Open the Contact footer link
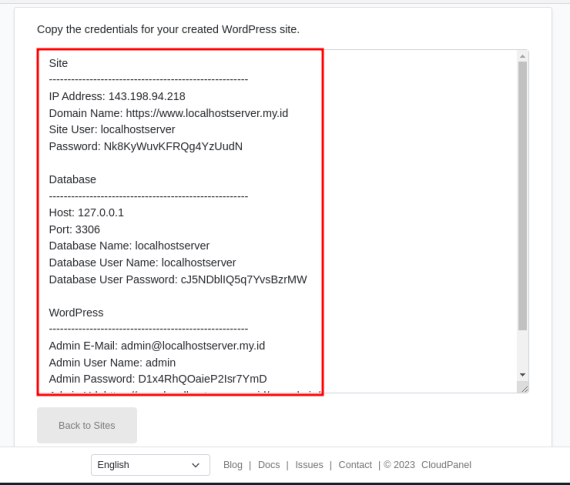Viewport: 570px width, 485px height. click(355, 465)
